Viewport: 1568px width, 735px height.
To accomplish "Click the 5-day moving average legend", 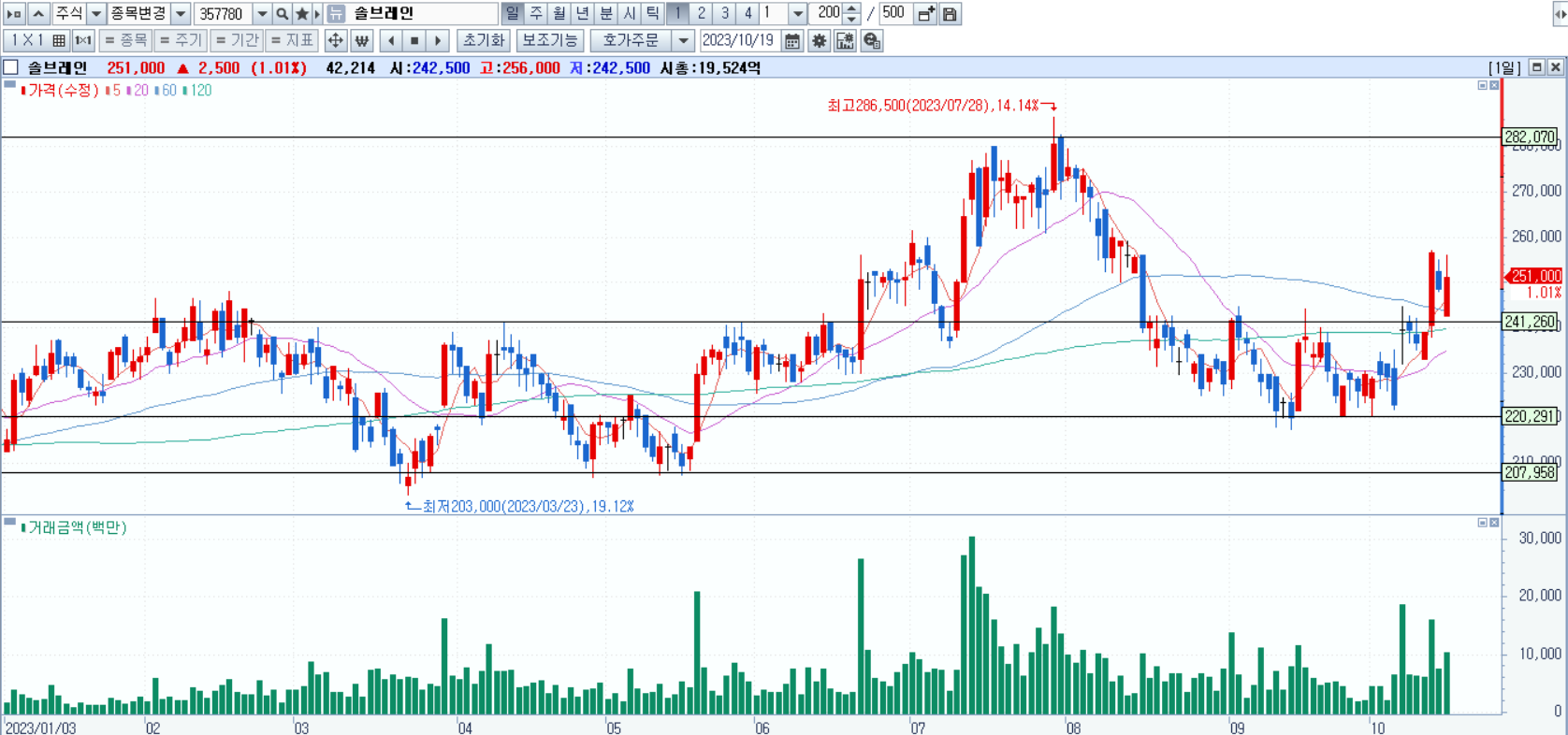I will [113, 91].
